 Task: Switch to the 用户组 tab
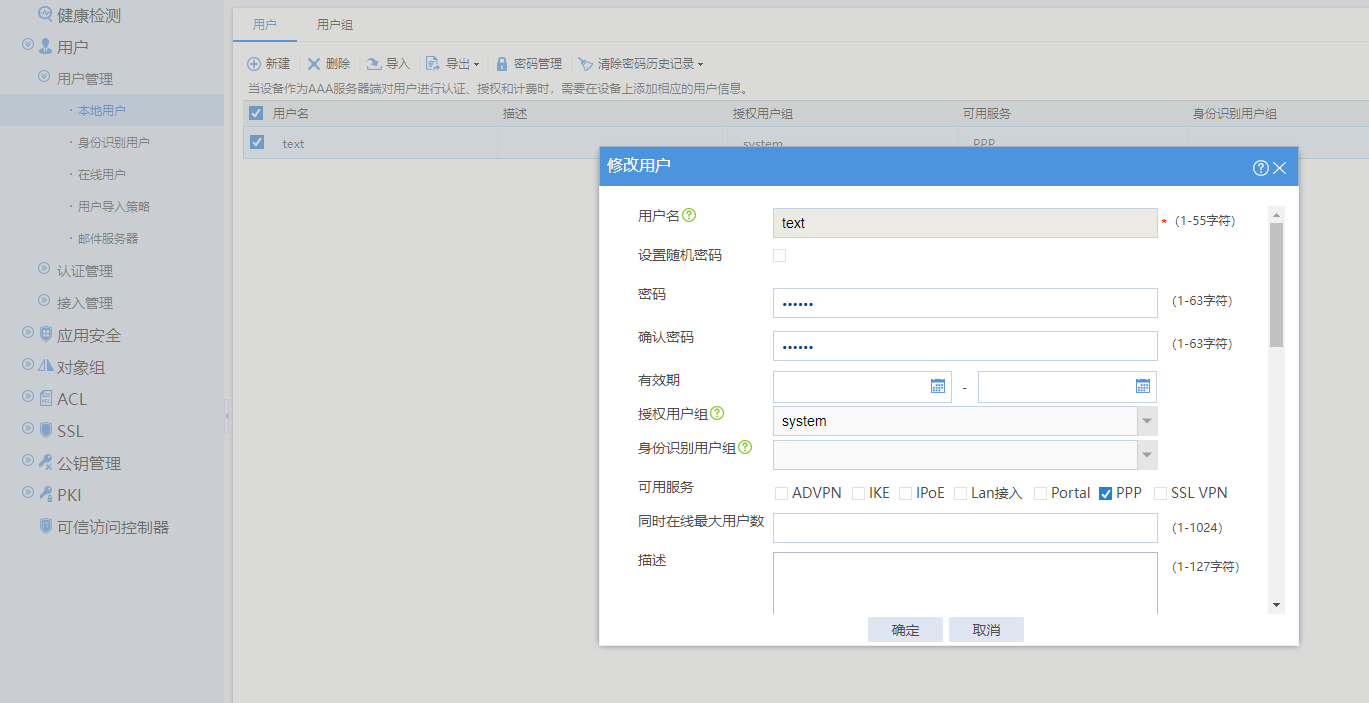click(x=335, y=24)
